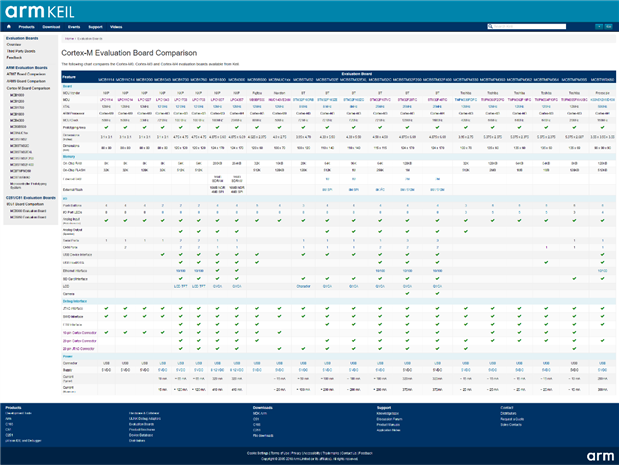The height and width of the screenshot is (465, 619).
Task: Open the MCB4300 sidebar link
Action: point(17,120)
